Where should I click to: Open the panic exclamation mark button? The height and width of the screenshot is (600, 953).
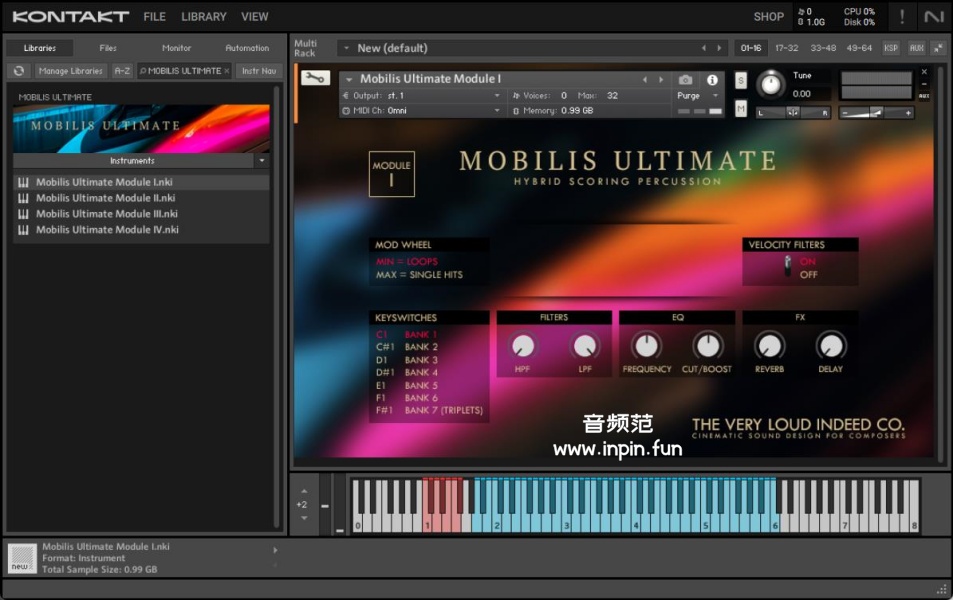point(902,16)
